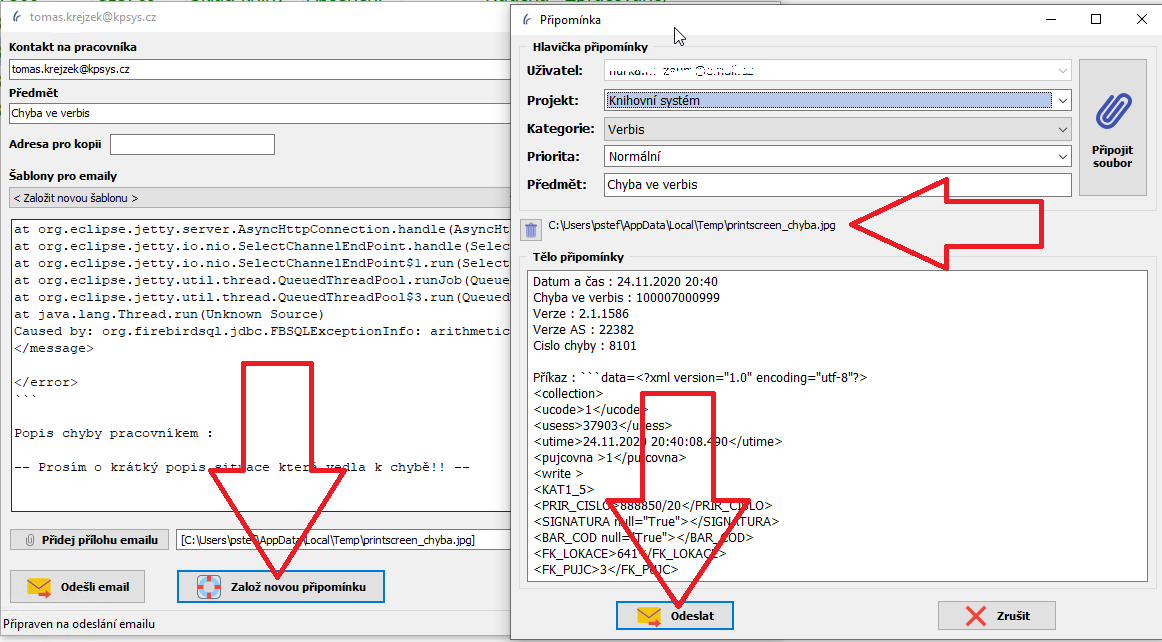The width and height of the screenshot is (1162, 642).
Task: Click Založ novou připomínku button
Action: tap(281, 586)
